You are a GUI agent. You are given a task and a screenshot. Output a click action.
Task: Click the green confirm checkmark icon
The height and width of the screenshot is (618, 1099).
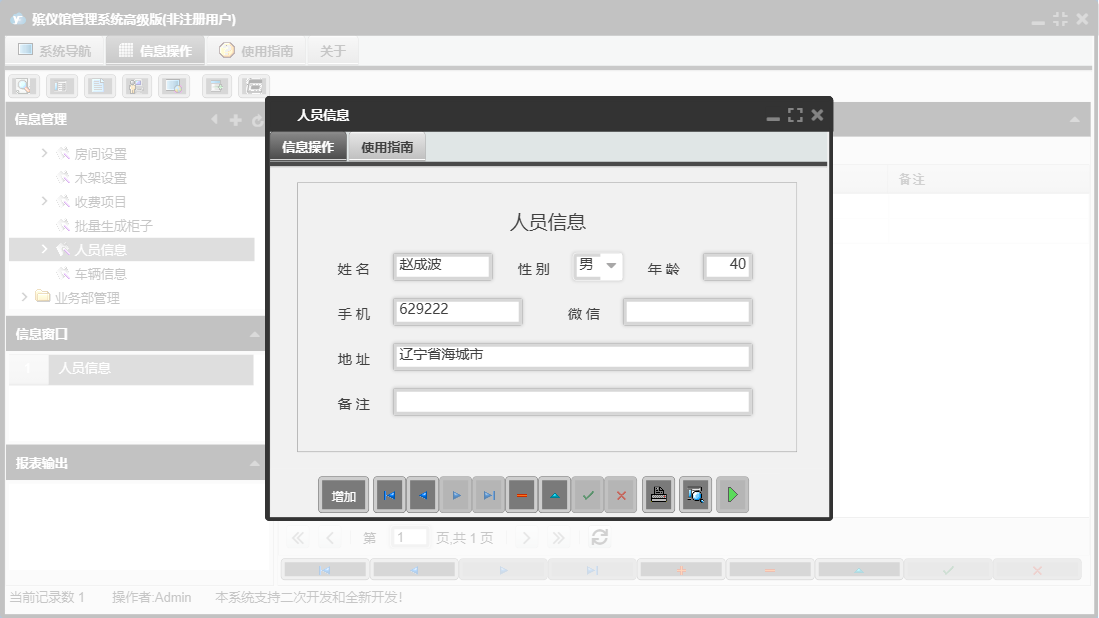coord(588,494)
